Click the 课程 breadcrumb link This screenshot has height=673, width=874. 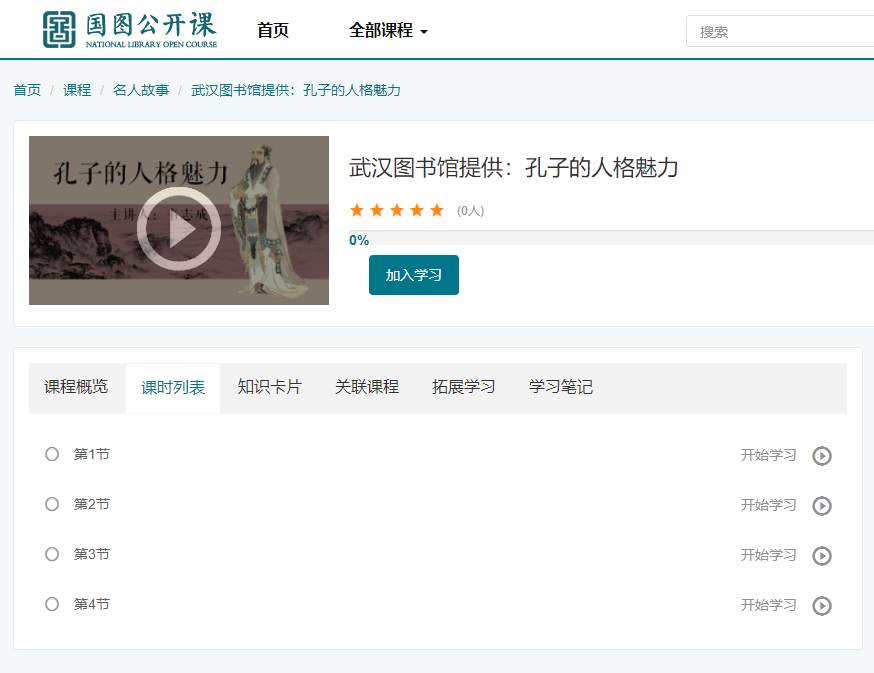click(77, 90)
